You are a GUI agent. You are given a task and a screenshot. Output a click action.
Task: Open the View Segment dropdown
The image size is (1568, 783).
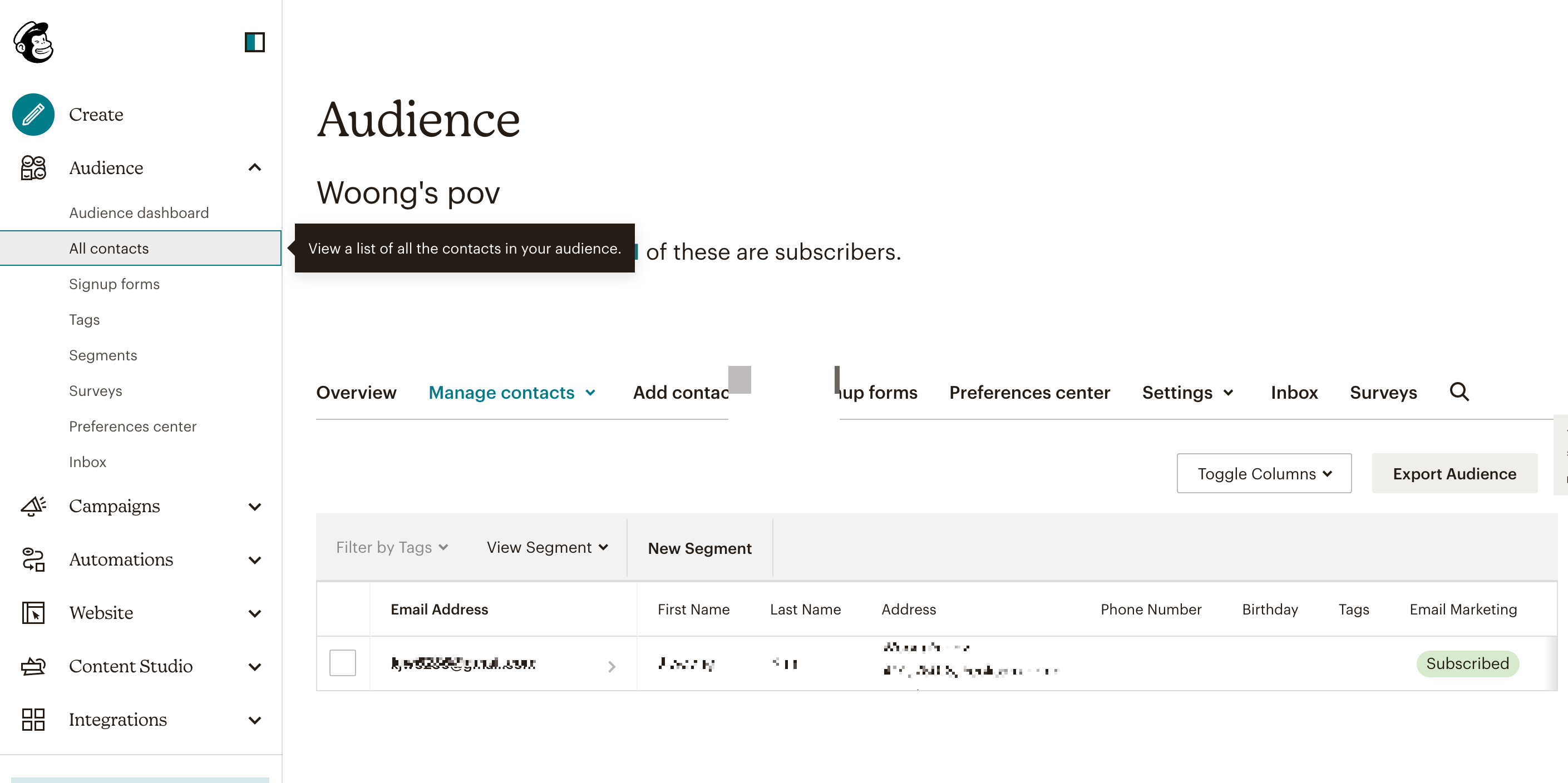(546, 547)
